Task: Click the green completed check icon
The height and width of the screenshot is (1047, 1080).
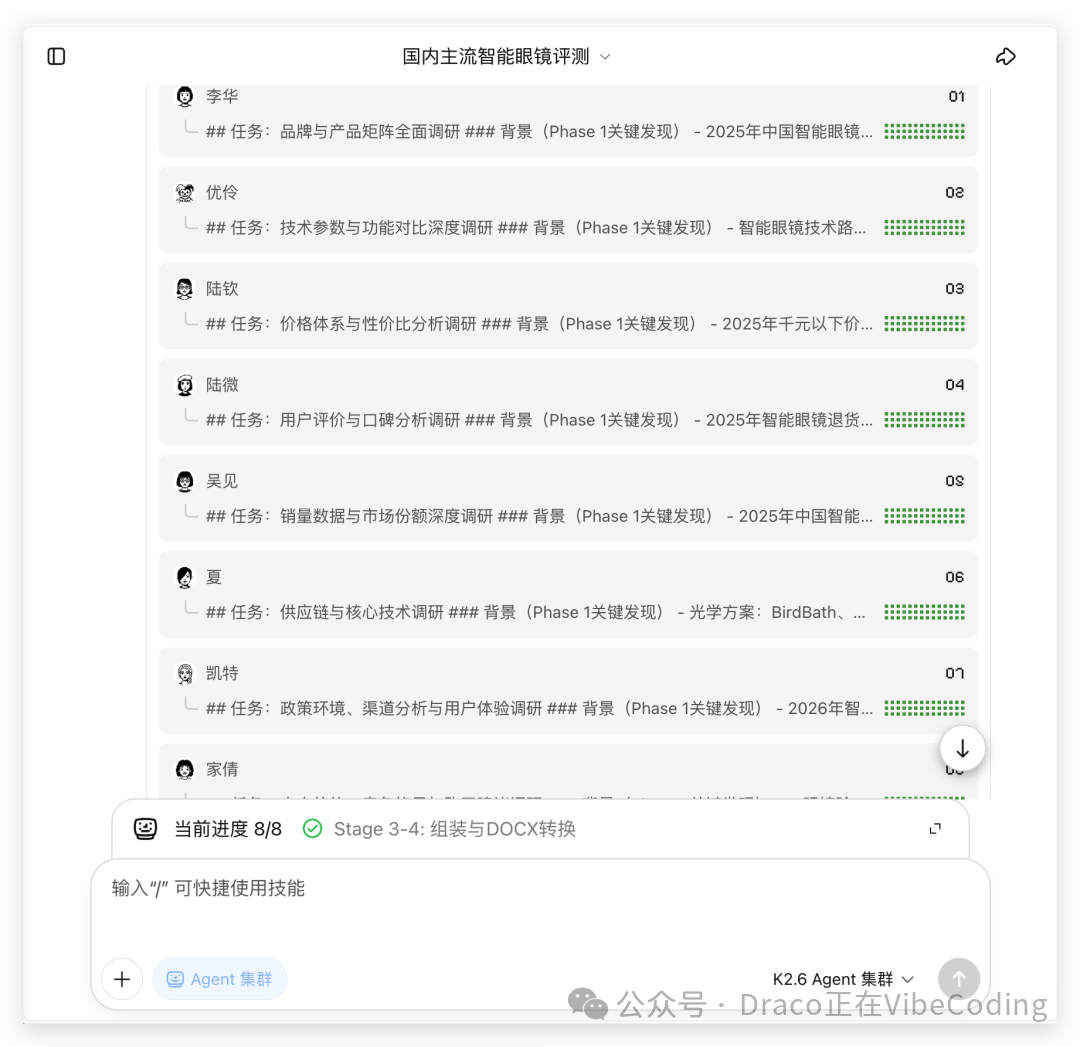Action: (x=313, y=829)
